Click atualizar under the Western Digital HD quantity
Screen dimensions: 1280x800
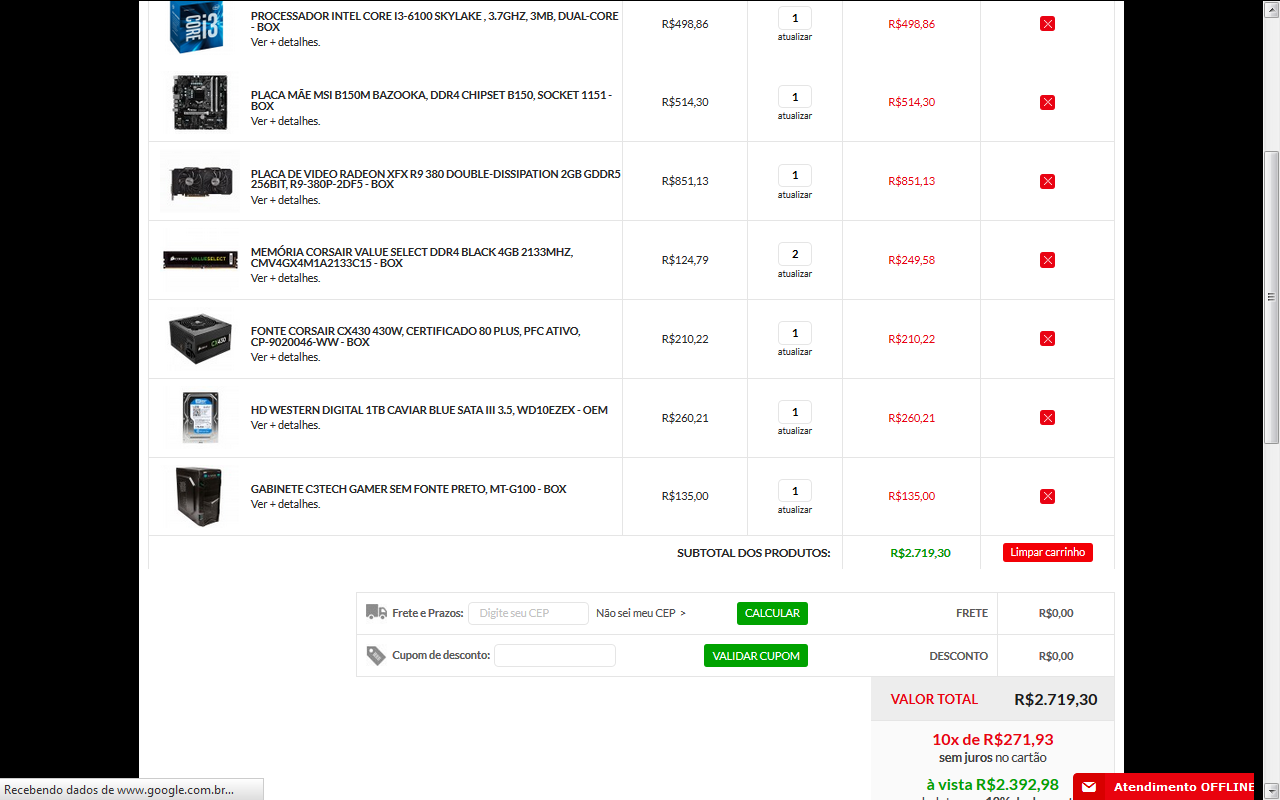(795, 431)
